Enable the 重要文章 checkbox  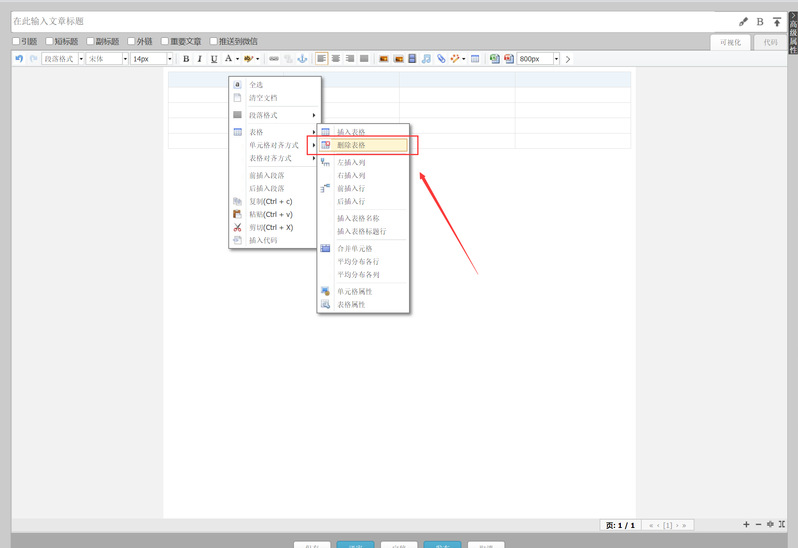point(165,41)
